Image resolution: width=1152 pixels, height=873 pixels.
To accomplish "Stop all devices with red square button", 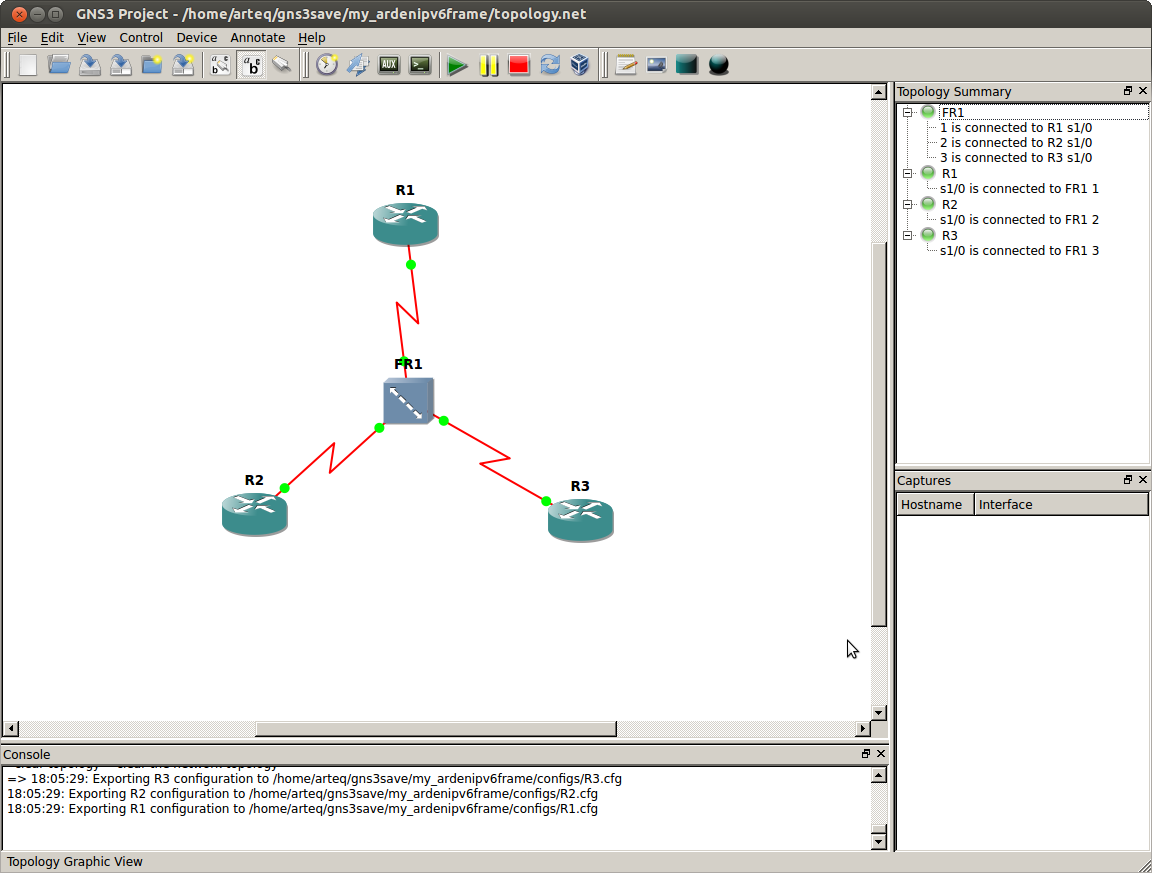I will tap(519, 65).
